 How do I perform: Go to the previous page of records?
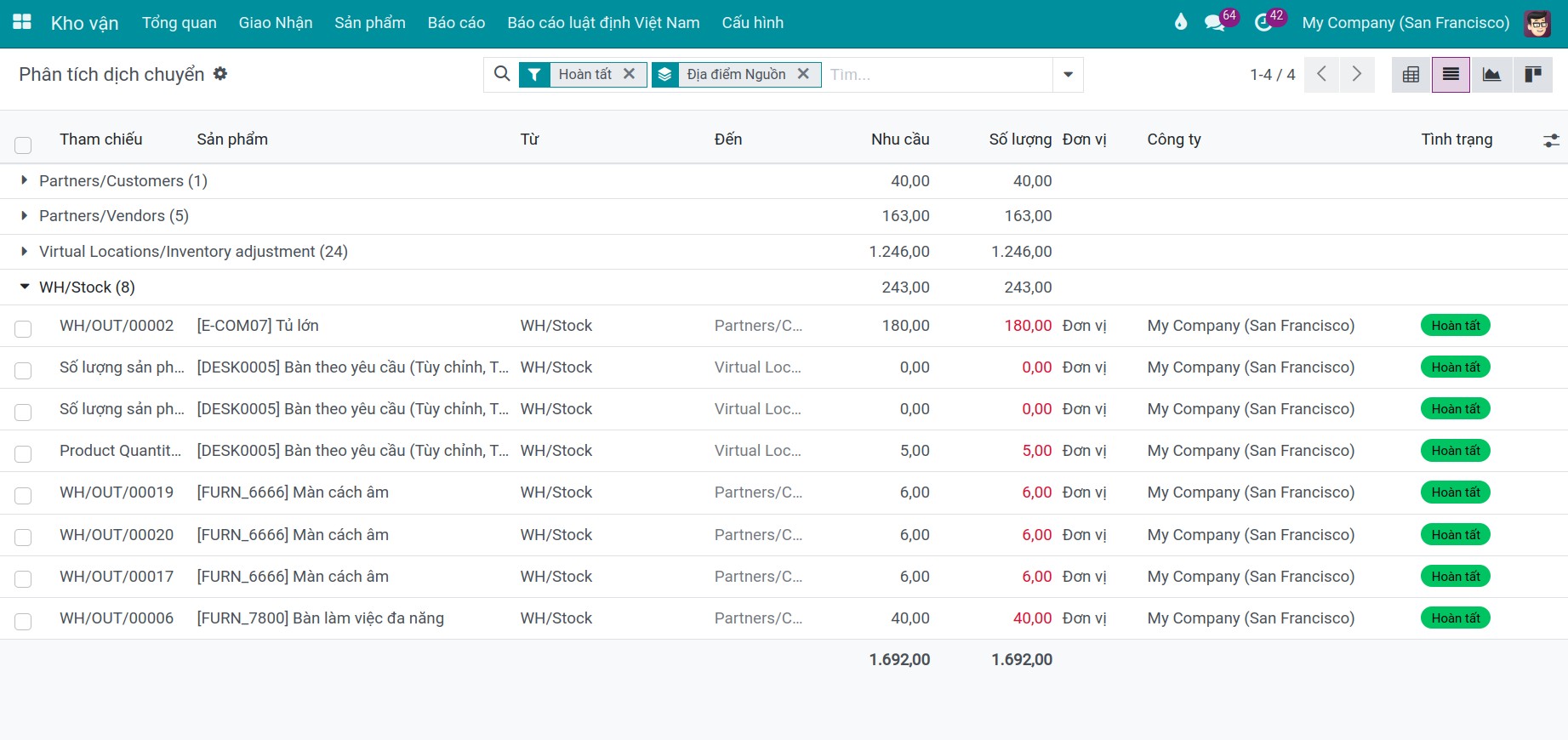click(x=1321, y=75)
